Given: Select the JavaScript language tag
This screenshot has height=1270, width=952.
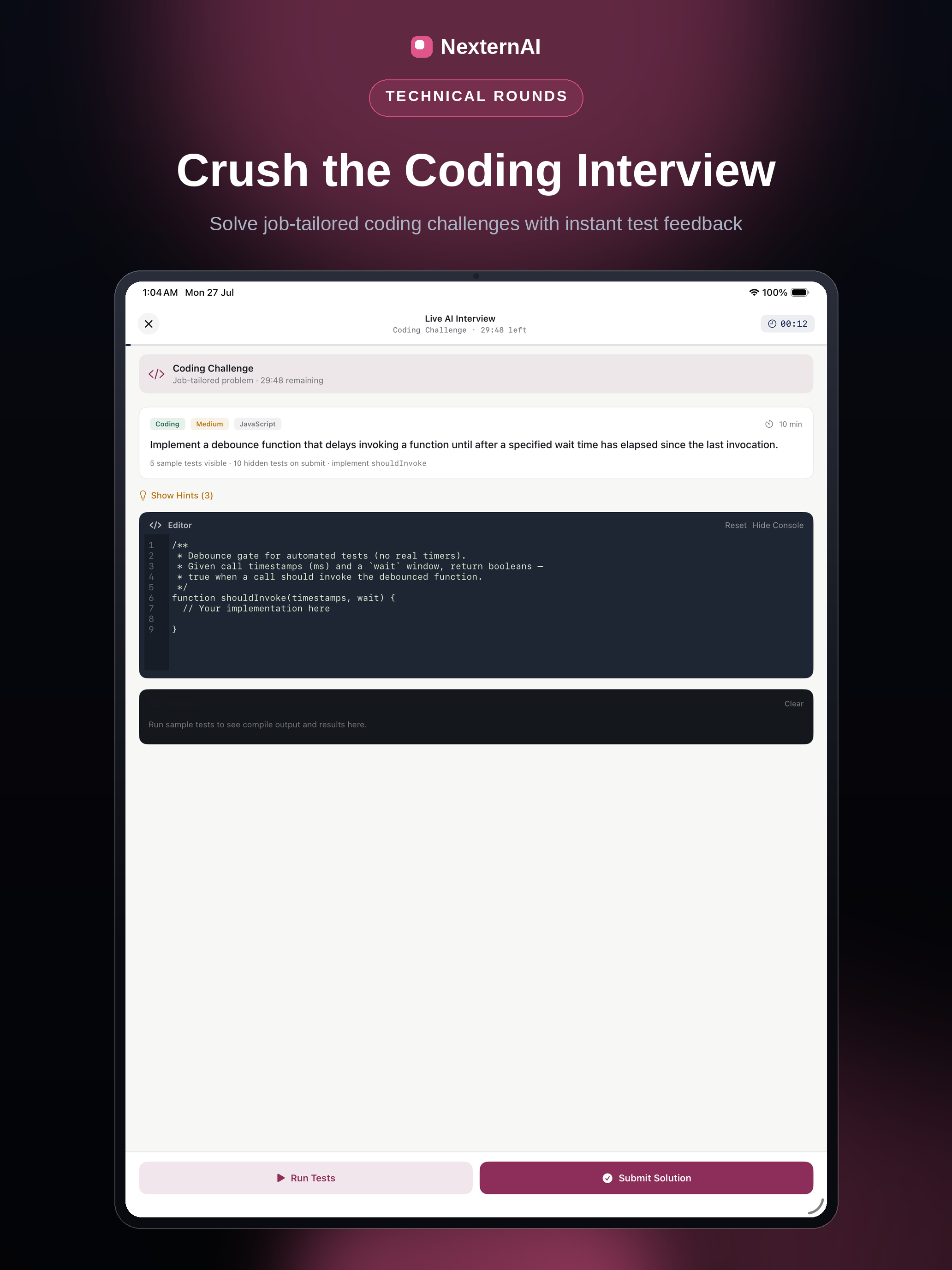Looking at the screenshot, I should 257,424.
